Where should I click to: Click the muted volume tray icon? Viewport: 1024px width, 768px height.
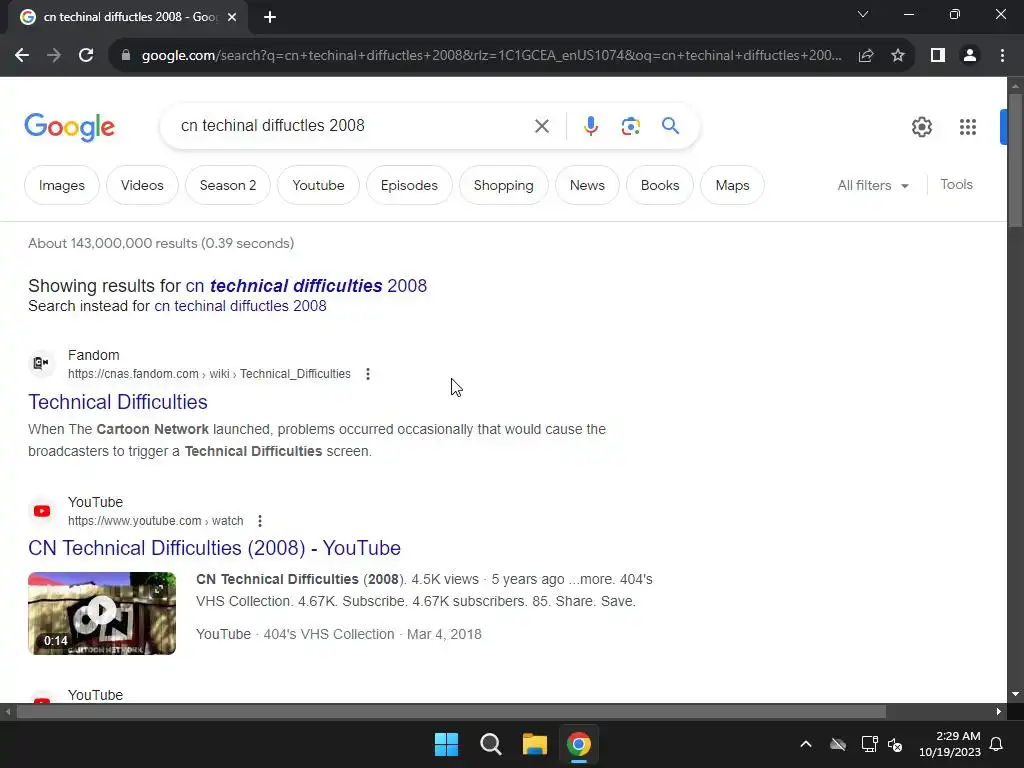click(x=895, y=744)
